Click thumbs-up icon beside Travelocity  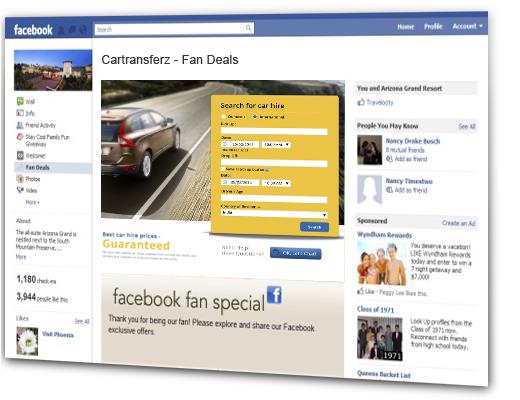[x=361, y=102]
